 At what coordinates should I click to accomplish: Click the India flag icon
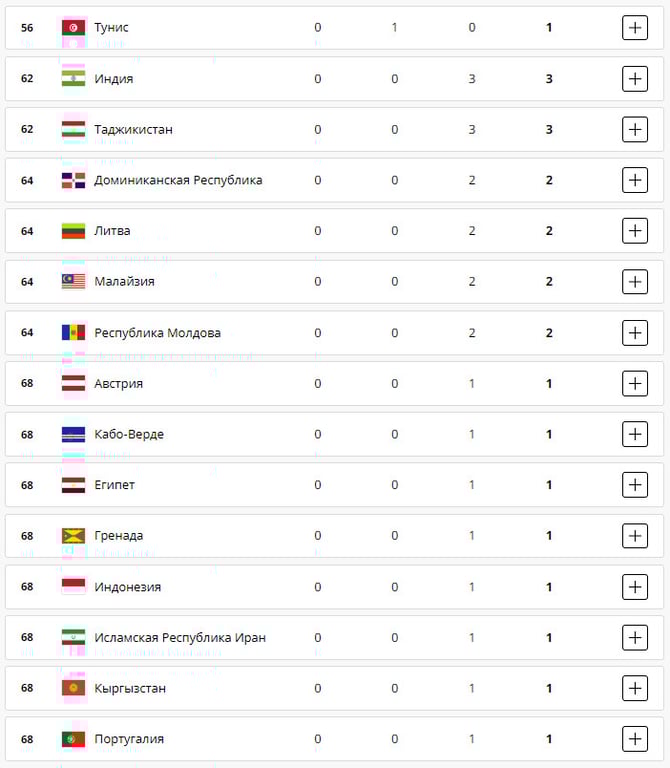point(73,79)
